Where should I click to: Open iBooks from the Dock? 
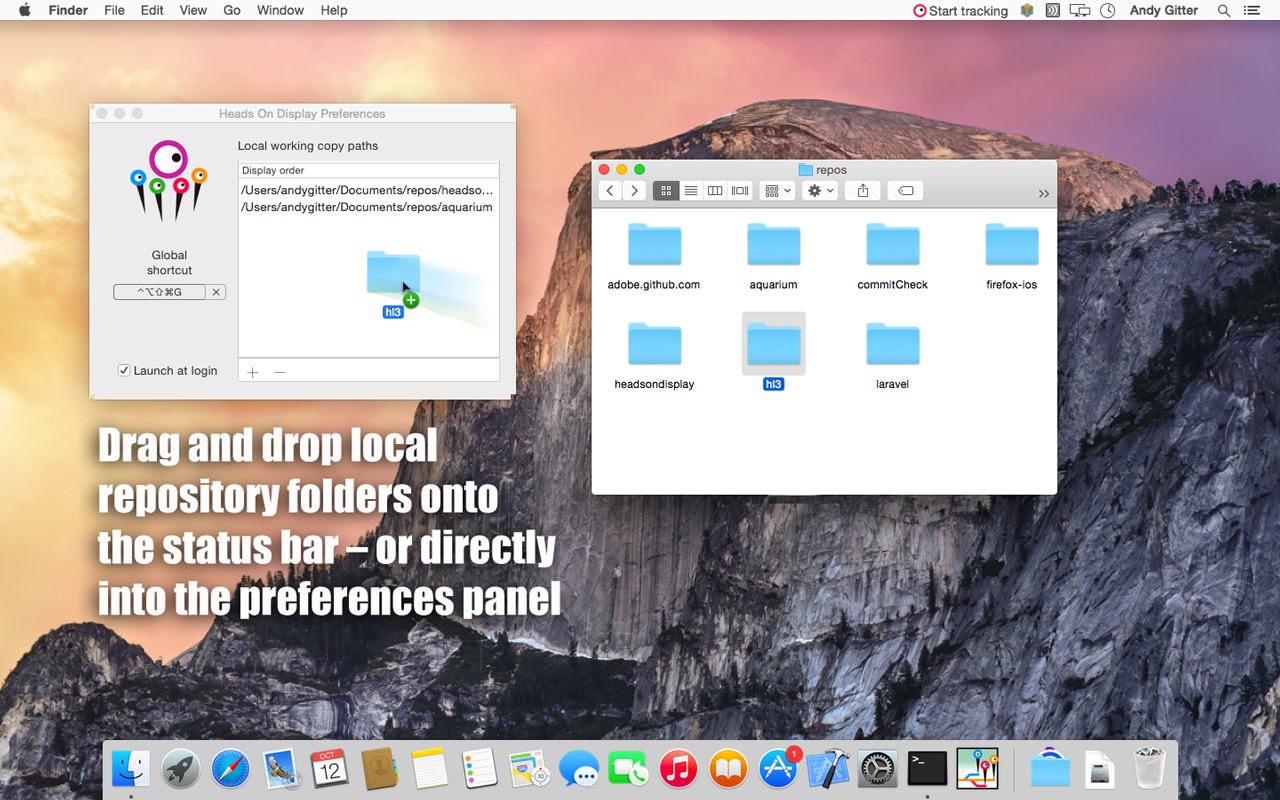pyautogui.click(x=728, y=769)
